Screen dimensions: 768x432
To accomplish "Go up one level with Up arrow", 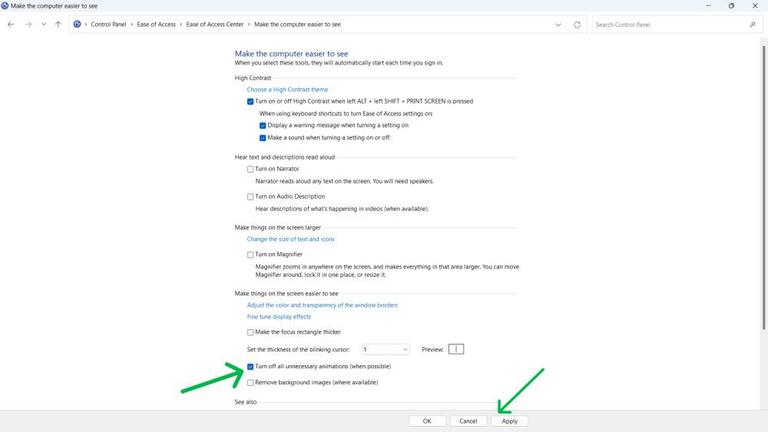I will click(58, 24).
